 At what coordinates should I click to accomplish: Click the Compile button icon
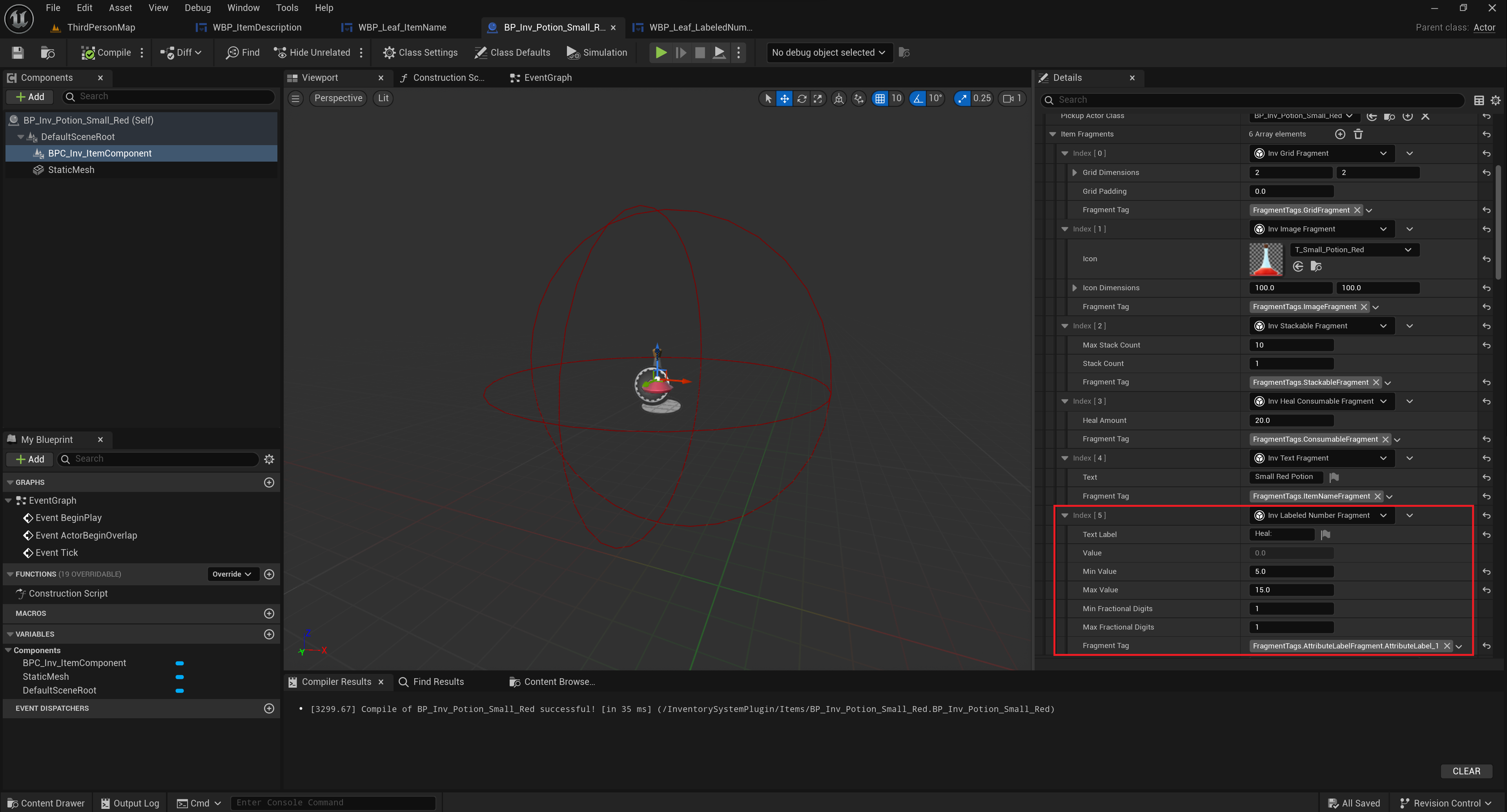pos(88,53)
